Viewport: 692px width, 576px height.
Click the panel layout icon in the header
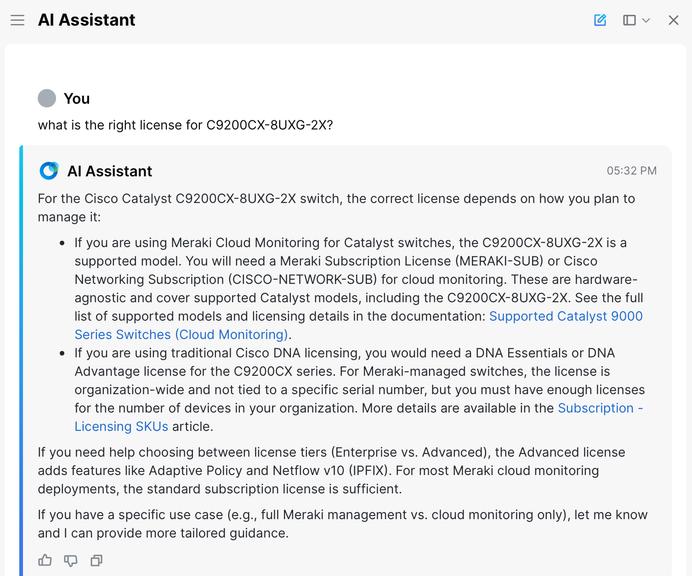coord(629,20)
